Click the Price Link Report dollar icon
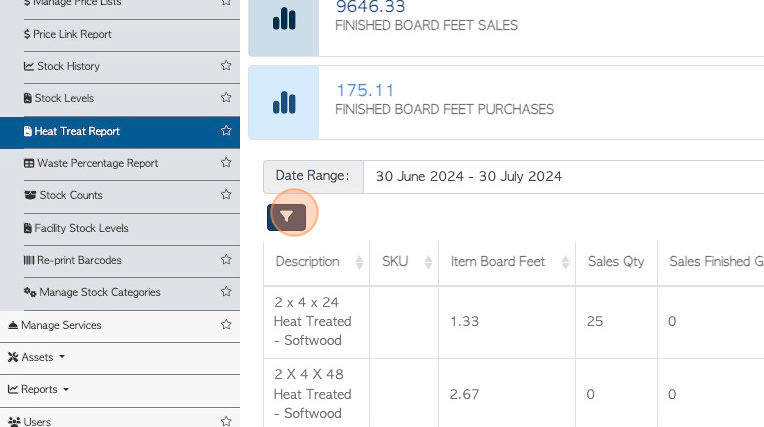 pos(27,34)
